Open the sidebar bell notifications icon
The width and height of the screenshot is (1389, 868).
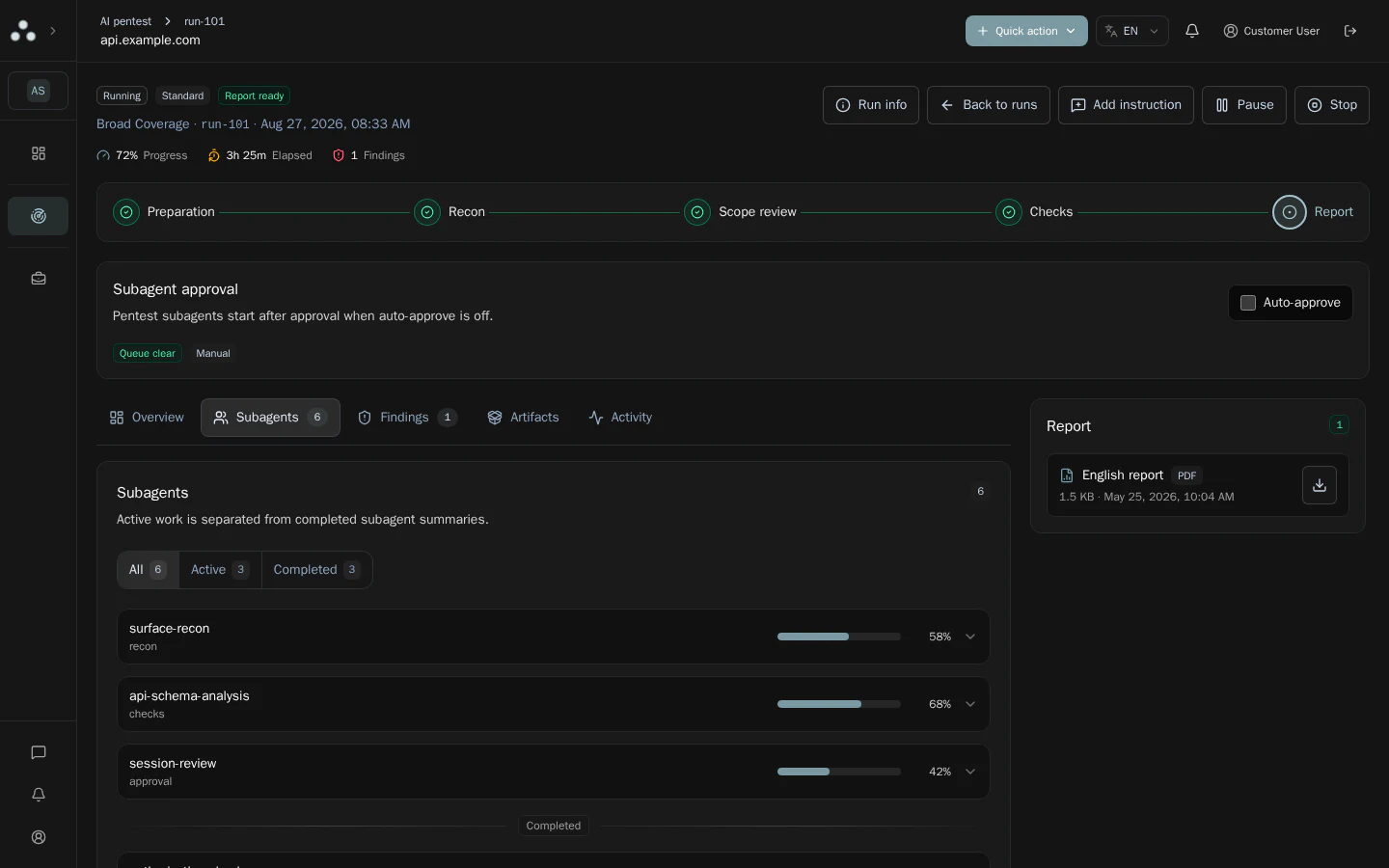pos(39,795)
